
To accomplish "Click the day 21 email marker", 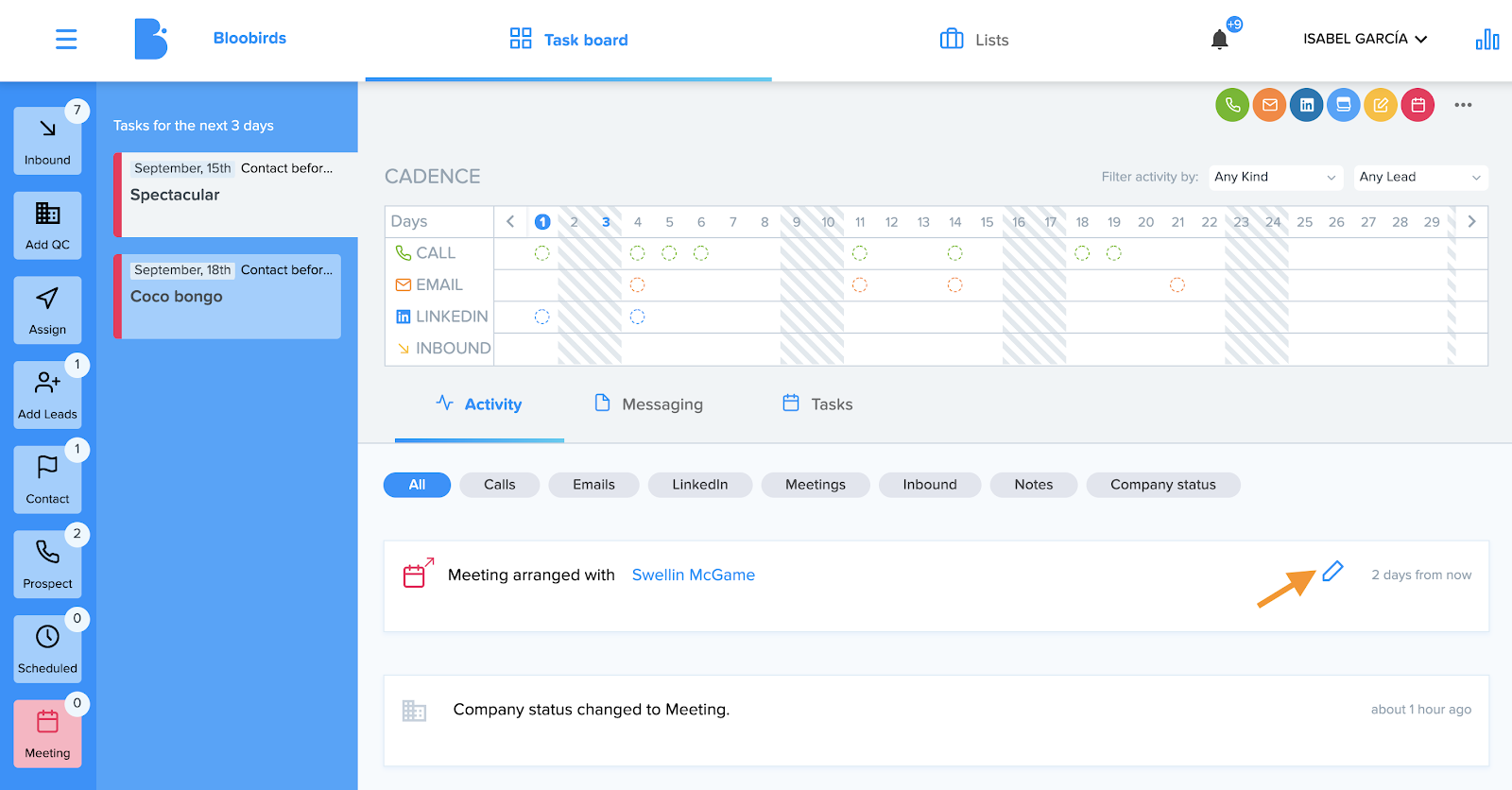I will click(x=1177, y=284).
